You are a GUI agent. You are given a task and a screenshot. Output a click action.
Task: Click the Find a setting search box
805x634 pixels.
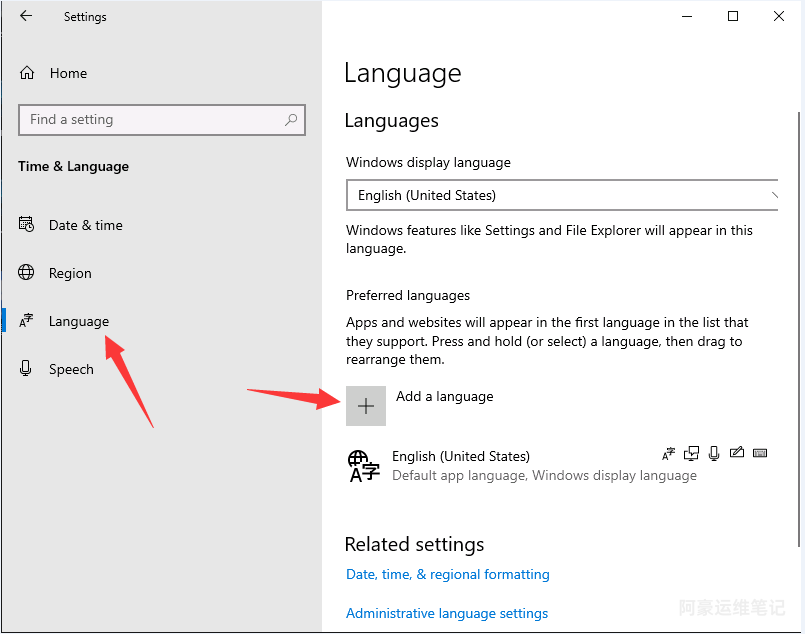[x=150, y=120]
